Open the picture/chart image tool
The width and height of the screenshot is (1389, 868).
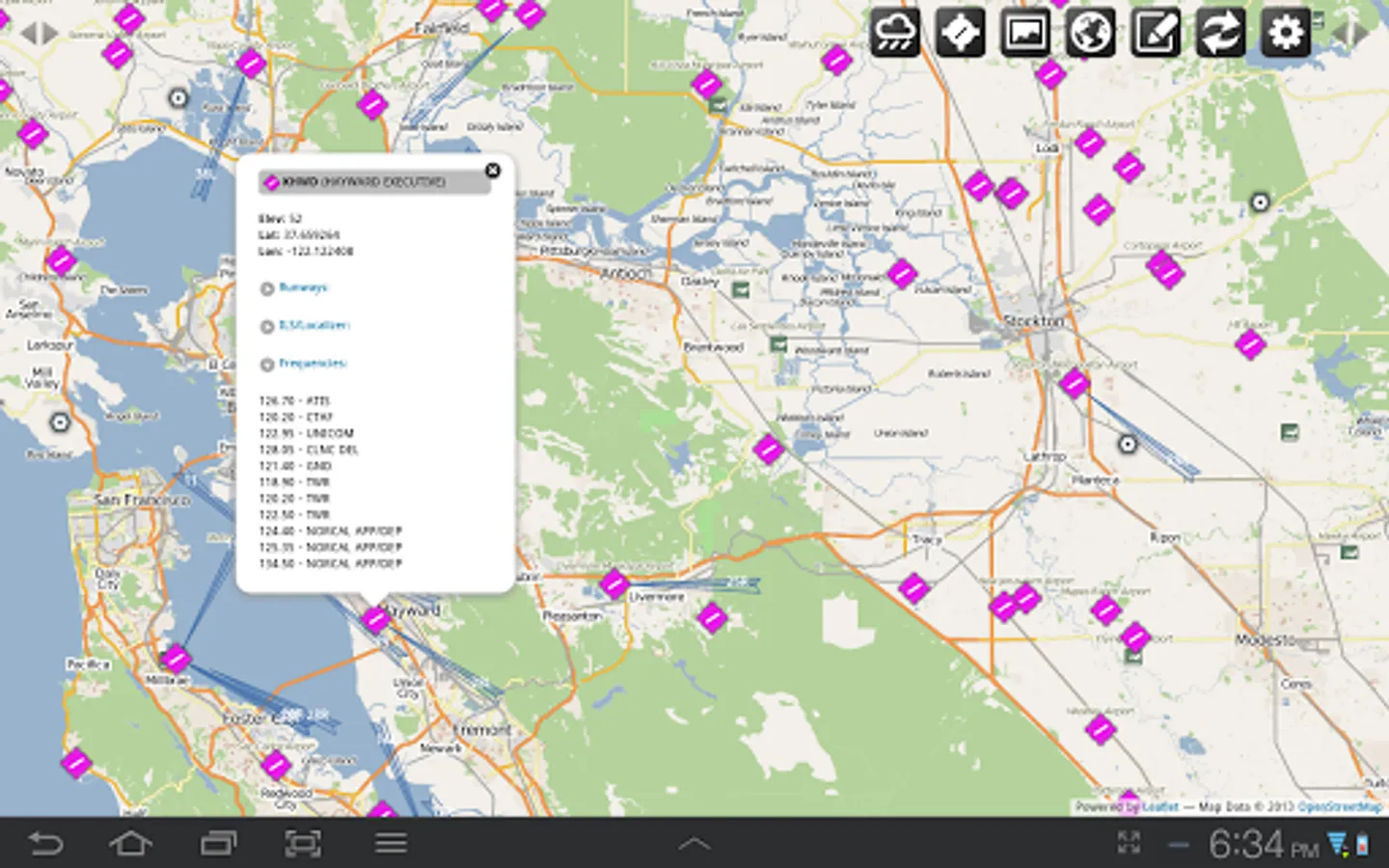pyautogui.click(x=1024, y=33)
